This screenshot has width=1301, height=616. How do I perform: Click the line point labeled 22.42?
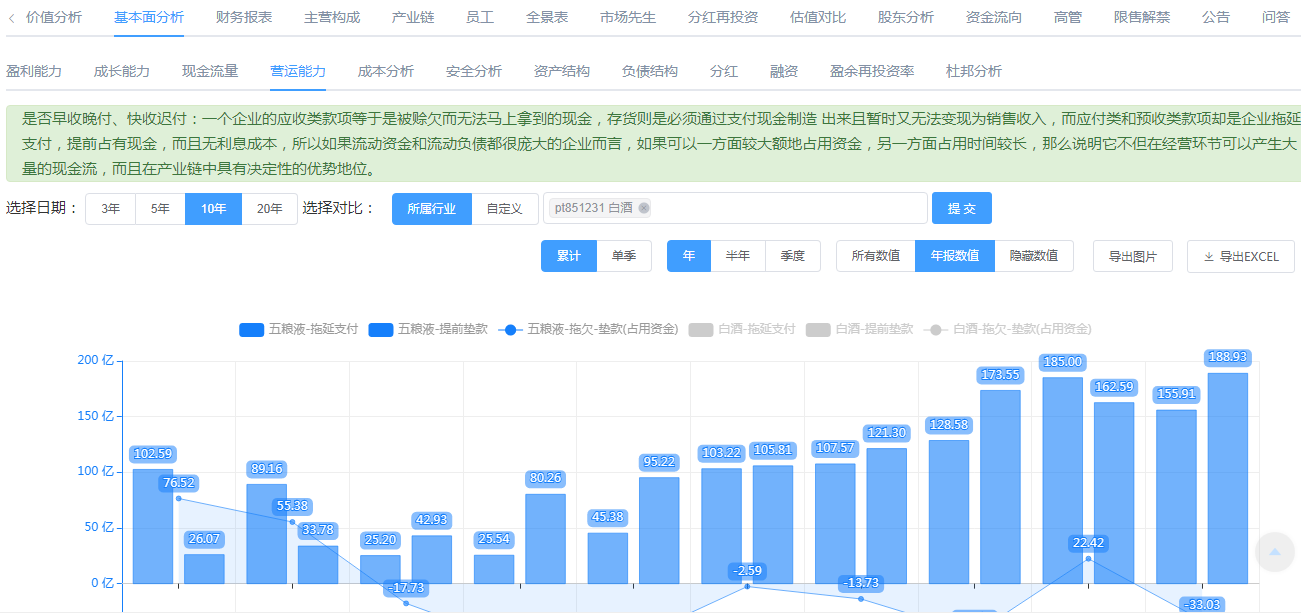[x=1088, y=558]
